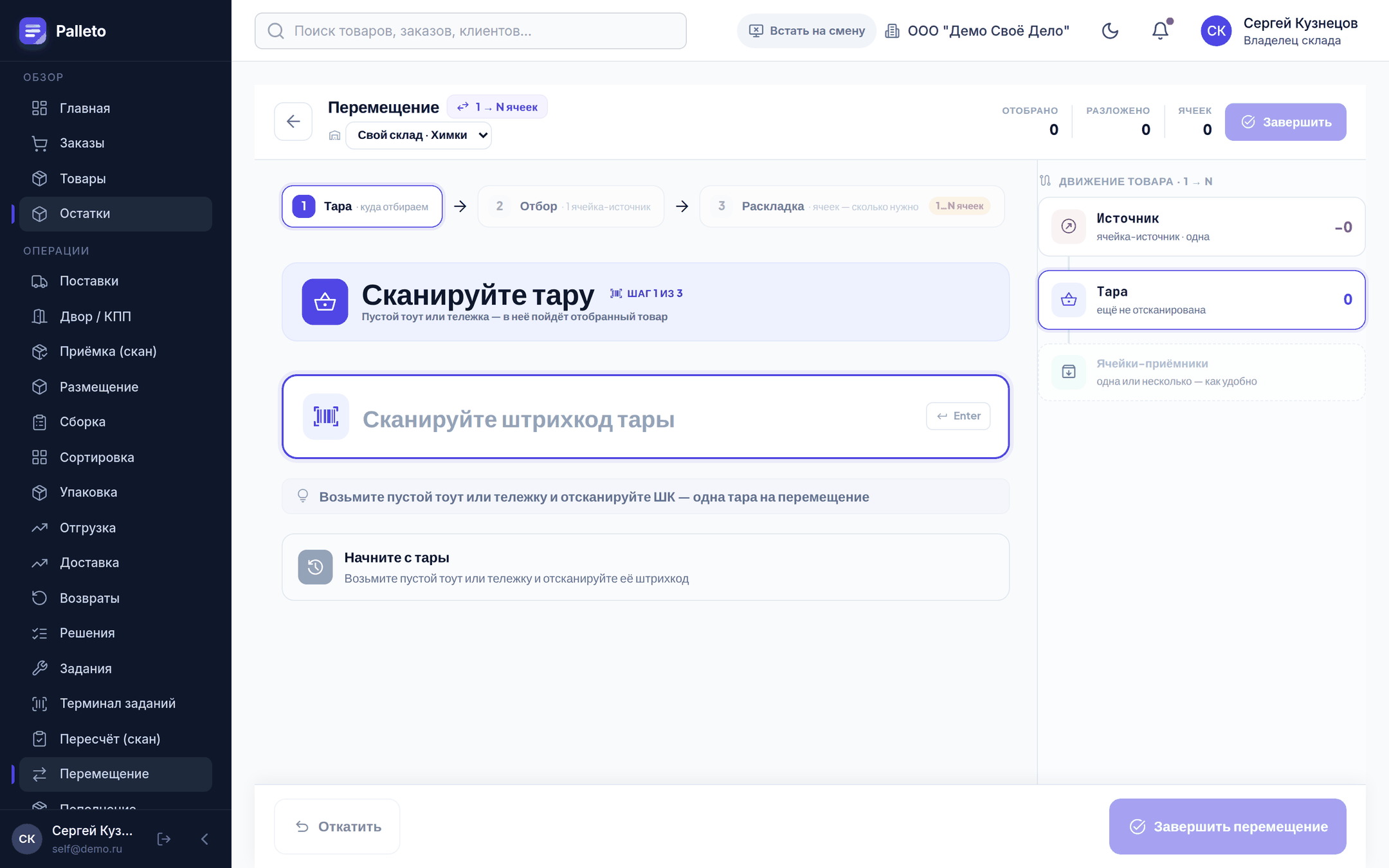Click the history icon in Начните с тары
The height and width of the screenshot is (868, 1389).
pos(315,567)
